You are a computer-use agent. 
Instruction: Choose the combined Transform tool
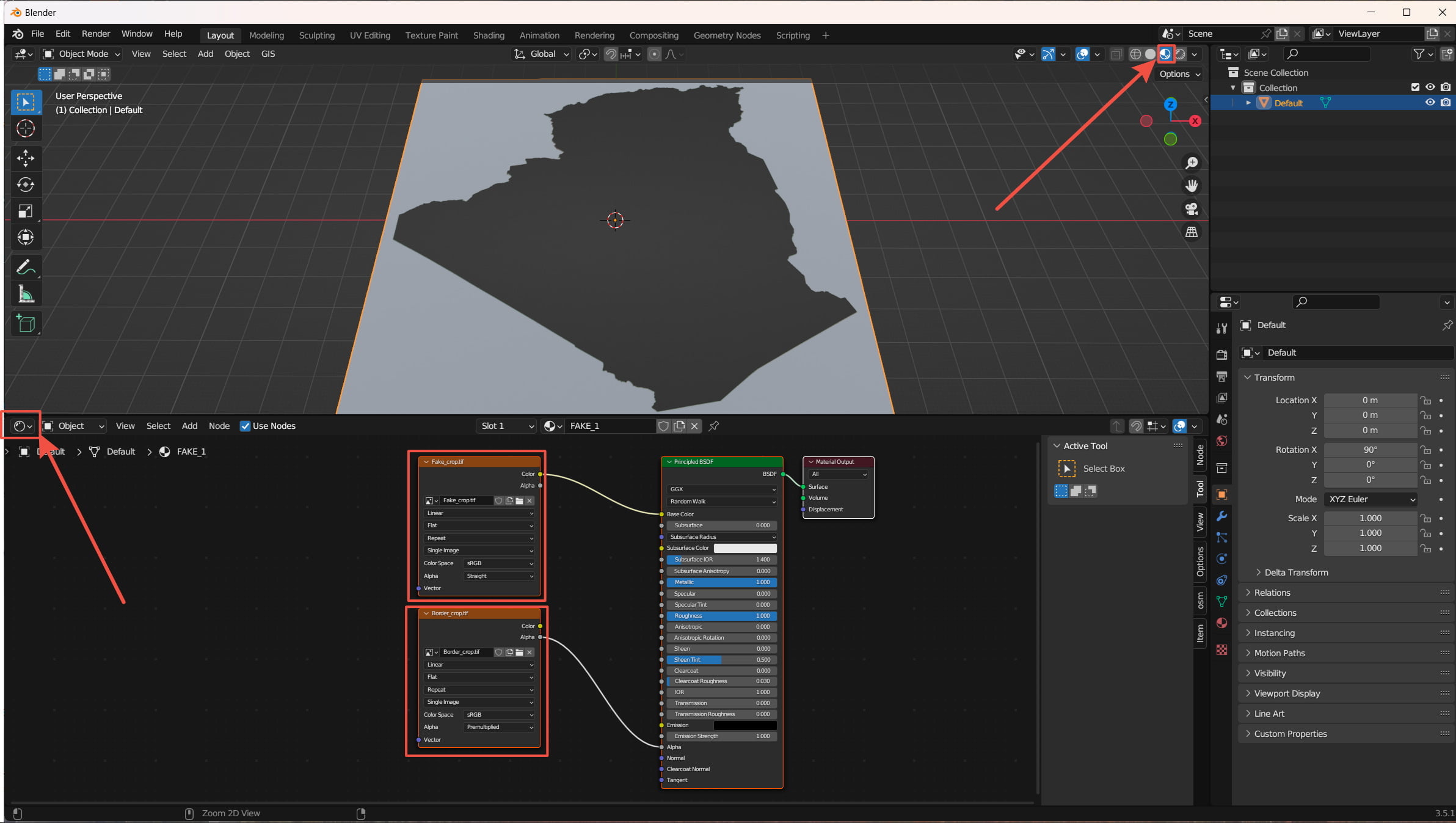coord(26,237)
